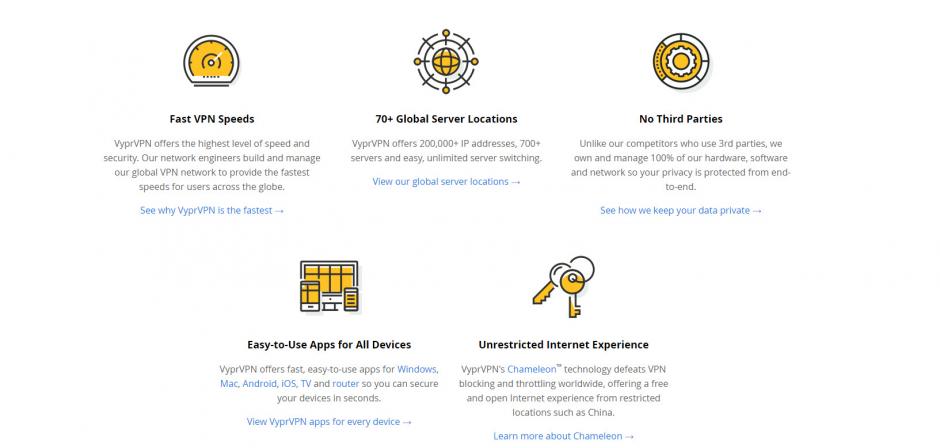Screen dimensions: 940x448
Task: Click the globe network icon
Action: click(446, 61)
